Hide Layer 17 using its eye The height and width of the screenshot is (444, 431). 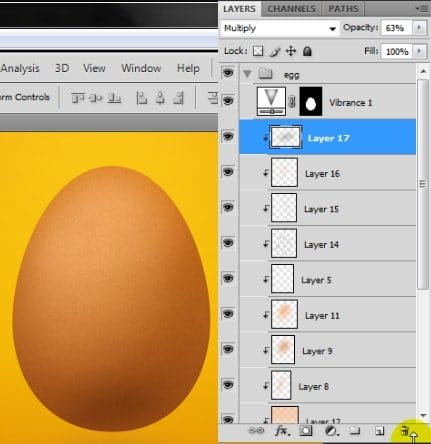point(228,136)
